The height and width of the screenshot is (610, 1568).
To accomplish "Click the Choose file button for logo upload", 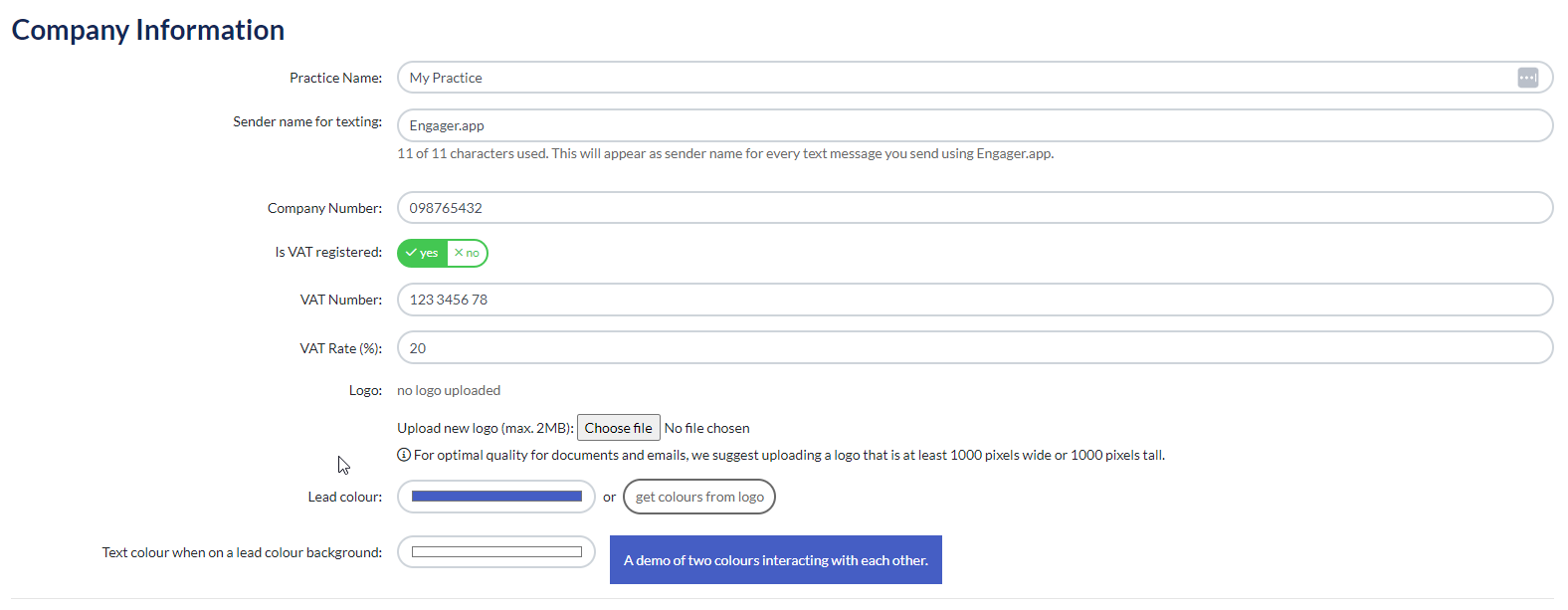I will 618,428.
